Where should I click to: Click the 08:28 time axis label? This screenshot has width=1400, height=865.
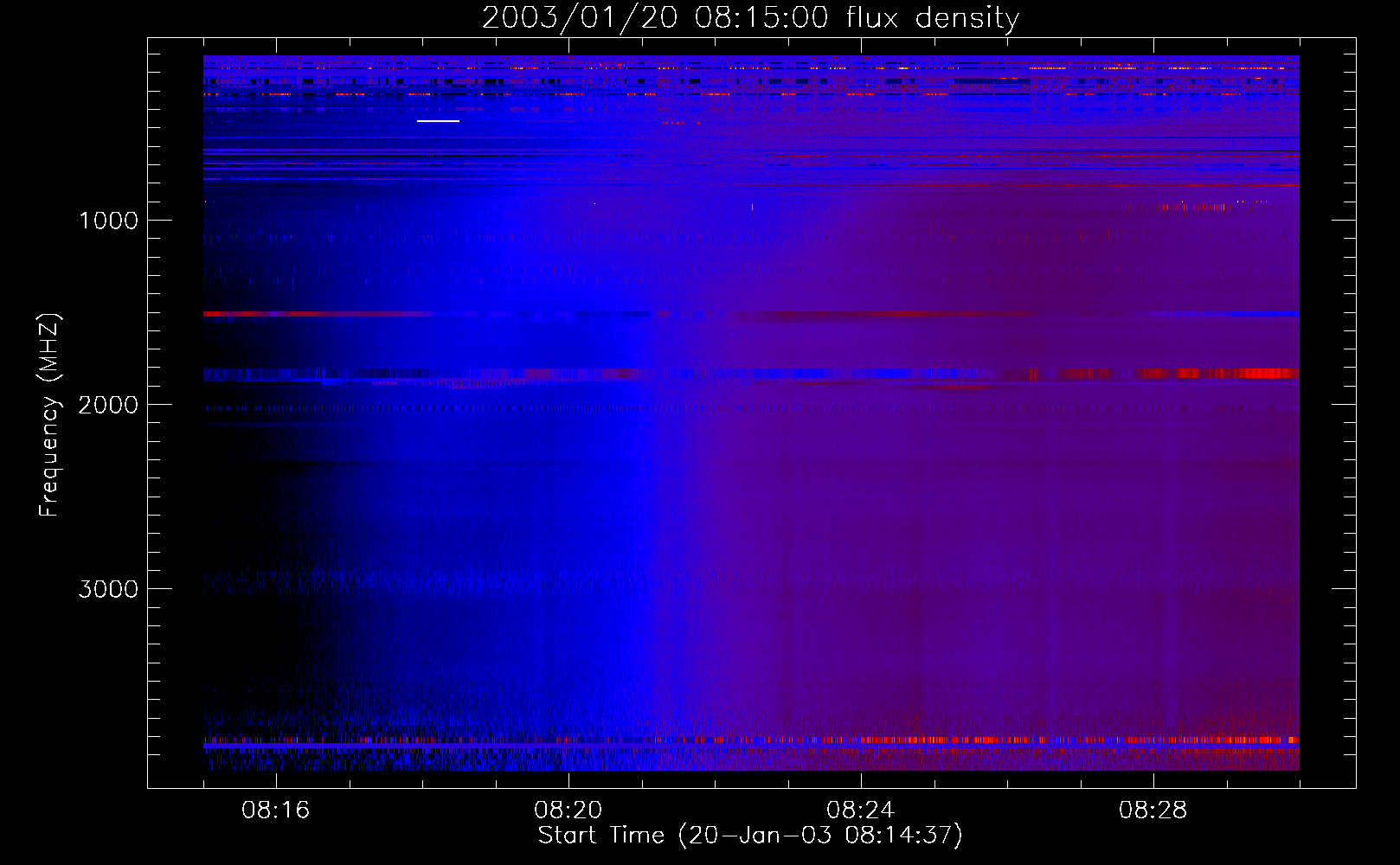pos(1153,811)
